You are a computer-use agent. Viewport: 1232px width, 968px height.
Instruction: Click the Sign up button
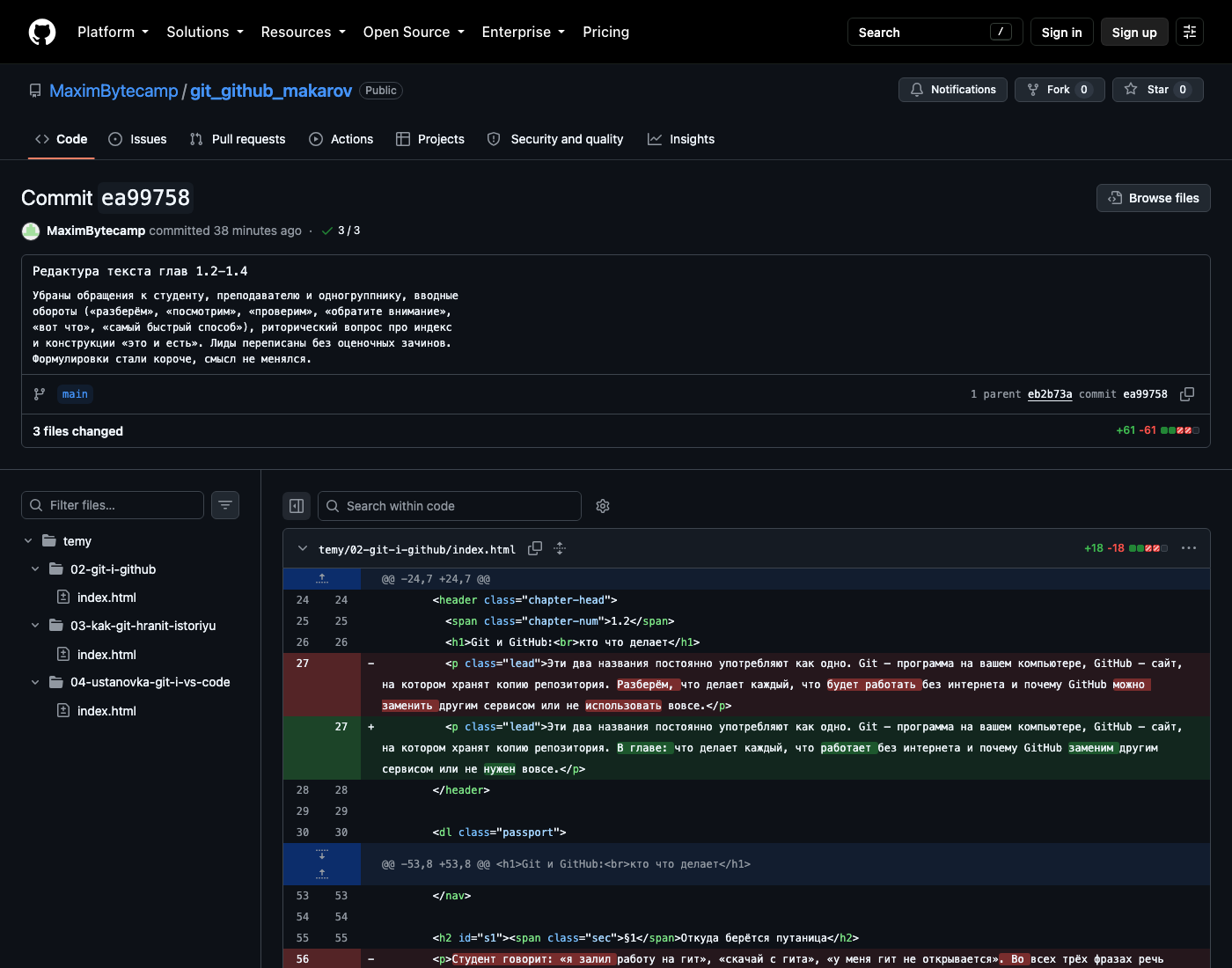(x=1134, y=32)
